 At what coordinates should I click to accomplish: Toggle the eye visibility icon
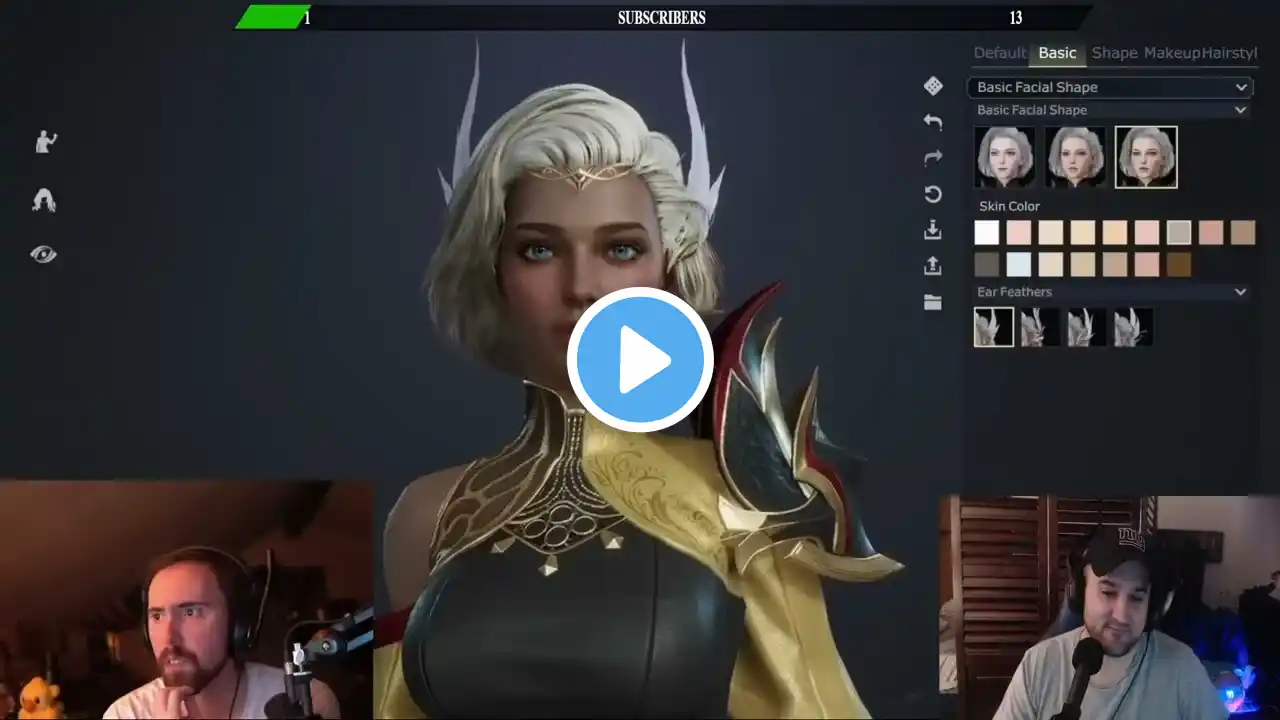(x=43, y=254)
